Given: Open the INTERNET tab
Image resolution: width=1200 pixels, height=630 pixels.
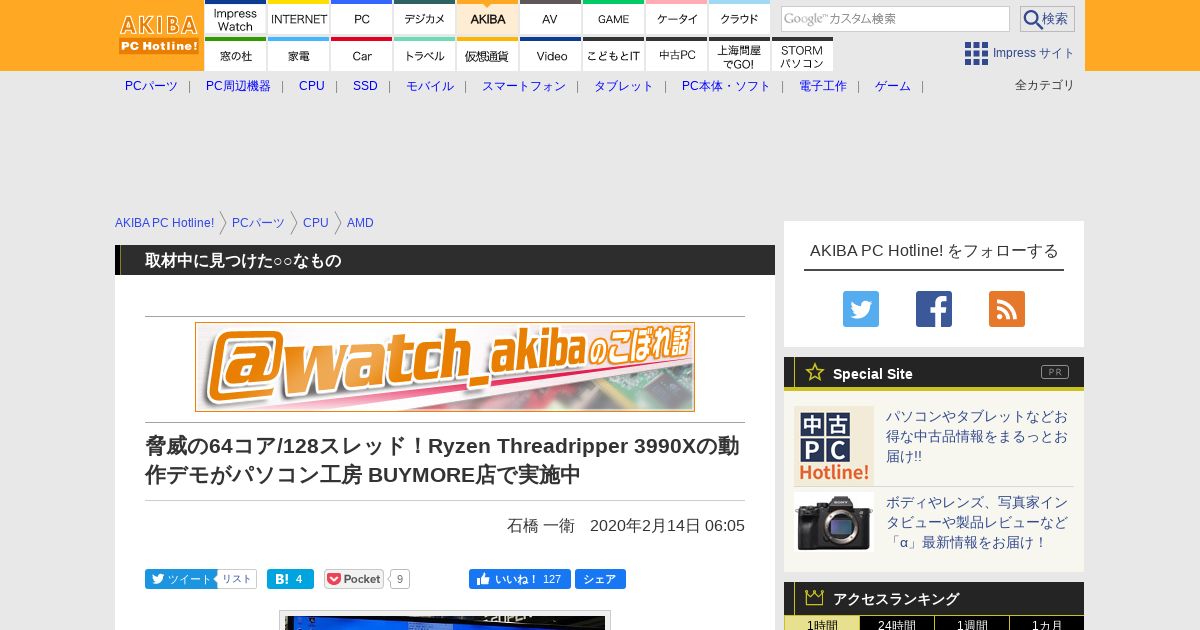Looking at the screenshot, I should tap(299, 17).
